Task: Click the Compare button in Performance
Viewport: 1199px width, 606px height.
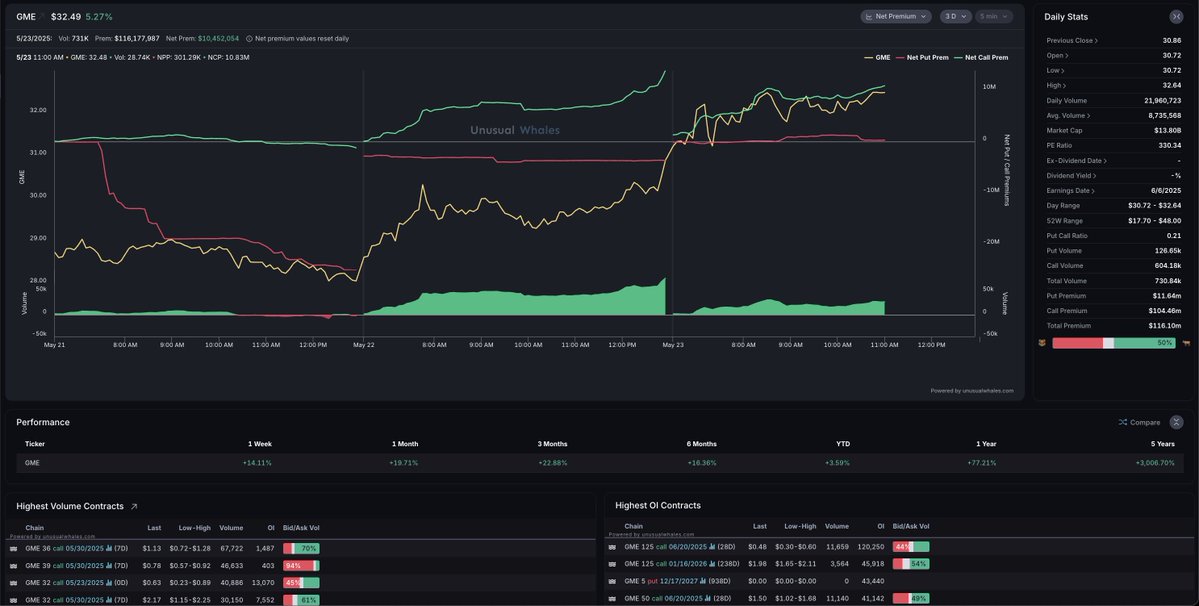Action: [x=1139, y=422]
